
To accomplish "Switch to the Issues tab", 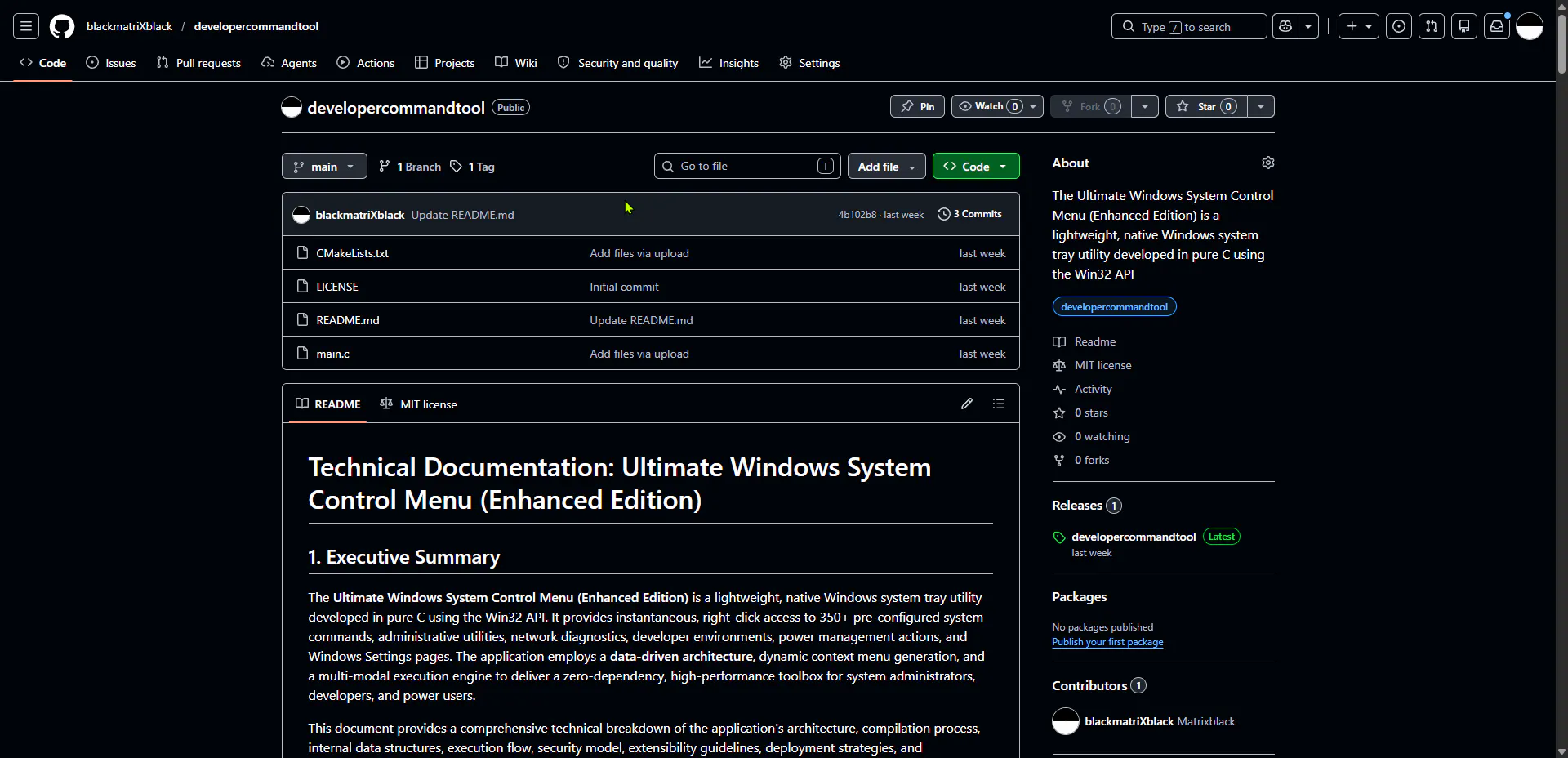I will click(x=111, y=63).
